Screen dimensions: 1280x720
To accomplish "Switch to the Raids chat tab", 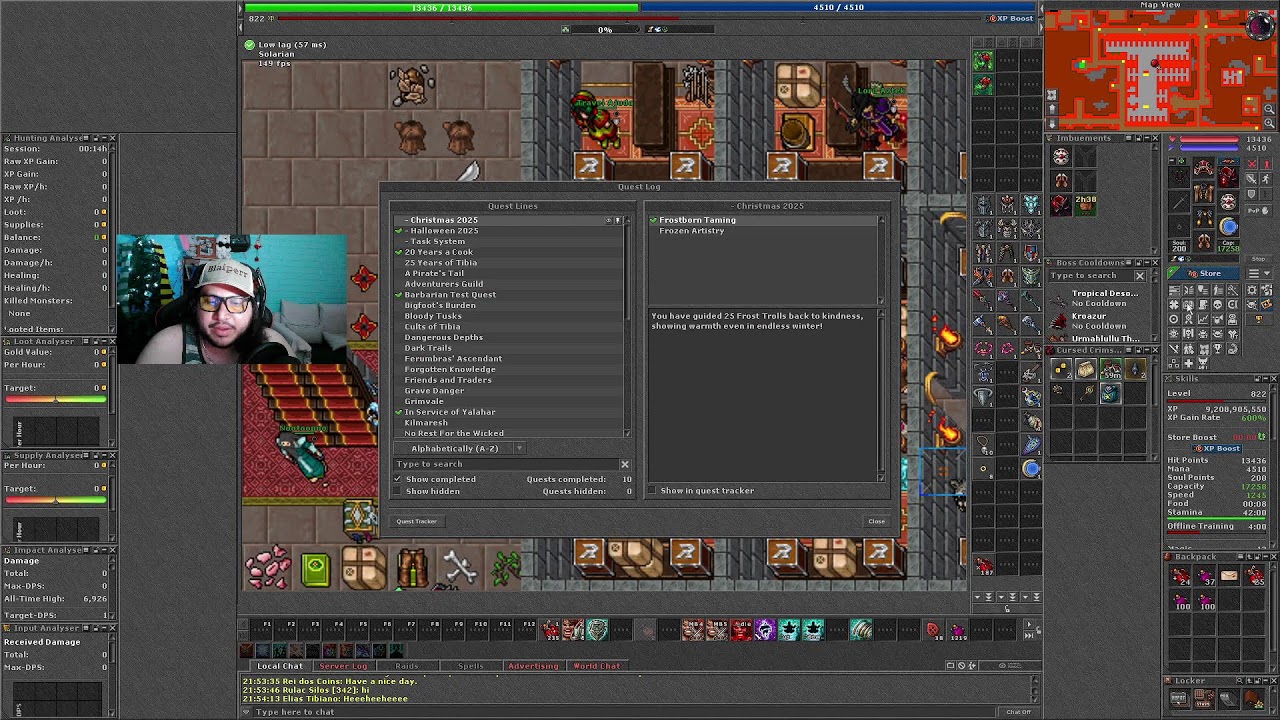I will pyautogui.click(x=407, y=666).
